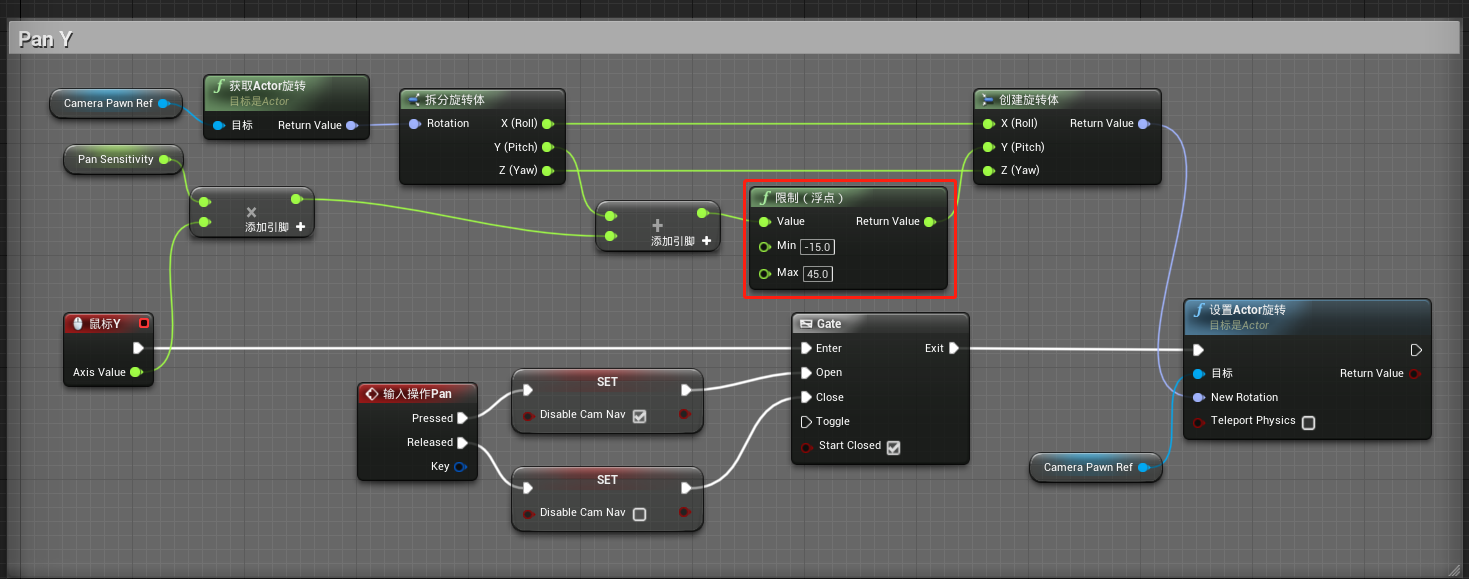Select the Gate node header

click(880, 324)
